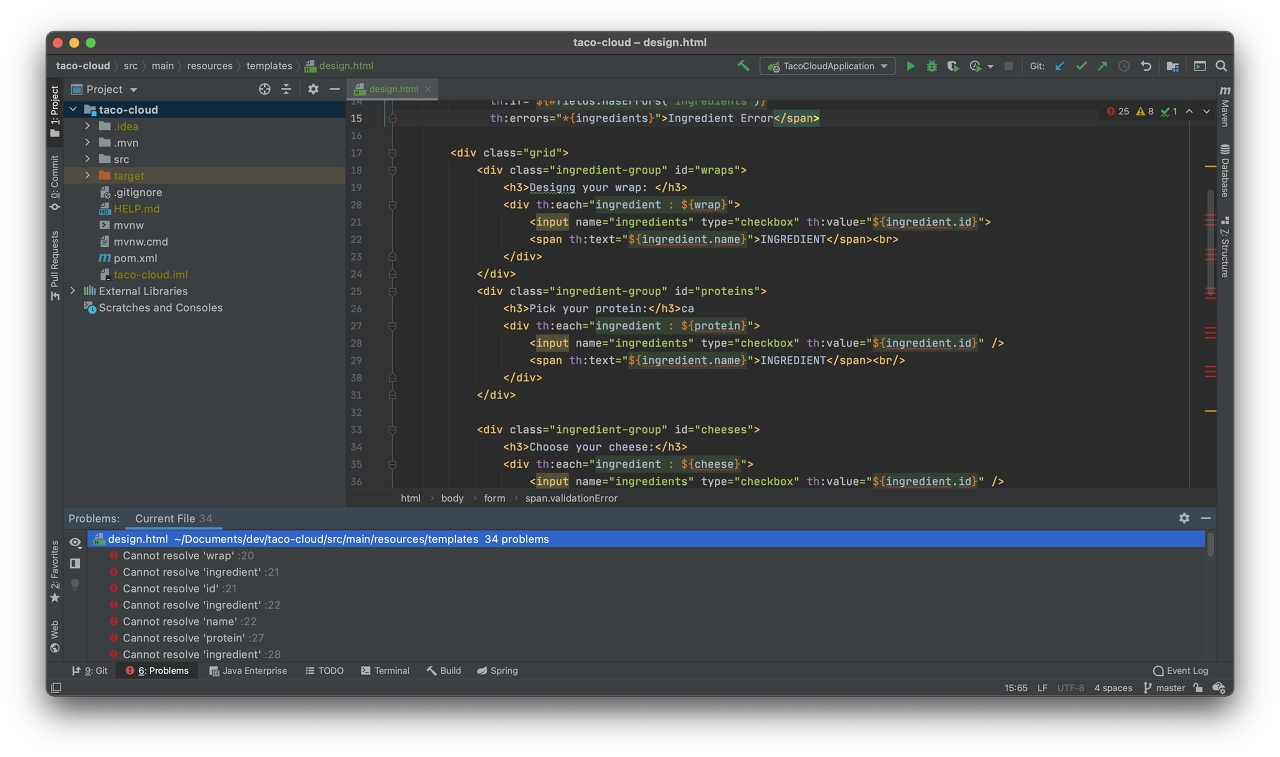The width and height of the screenshot is (1280, 757).
Task: Open the master branch popup in status bar
Action: tap(1163, 687)
